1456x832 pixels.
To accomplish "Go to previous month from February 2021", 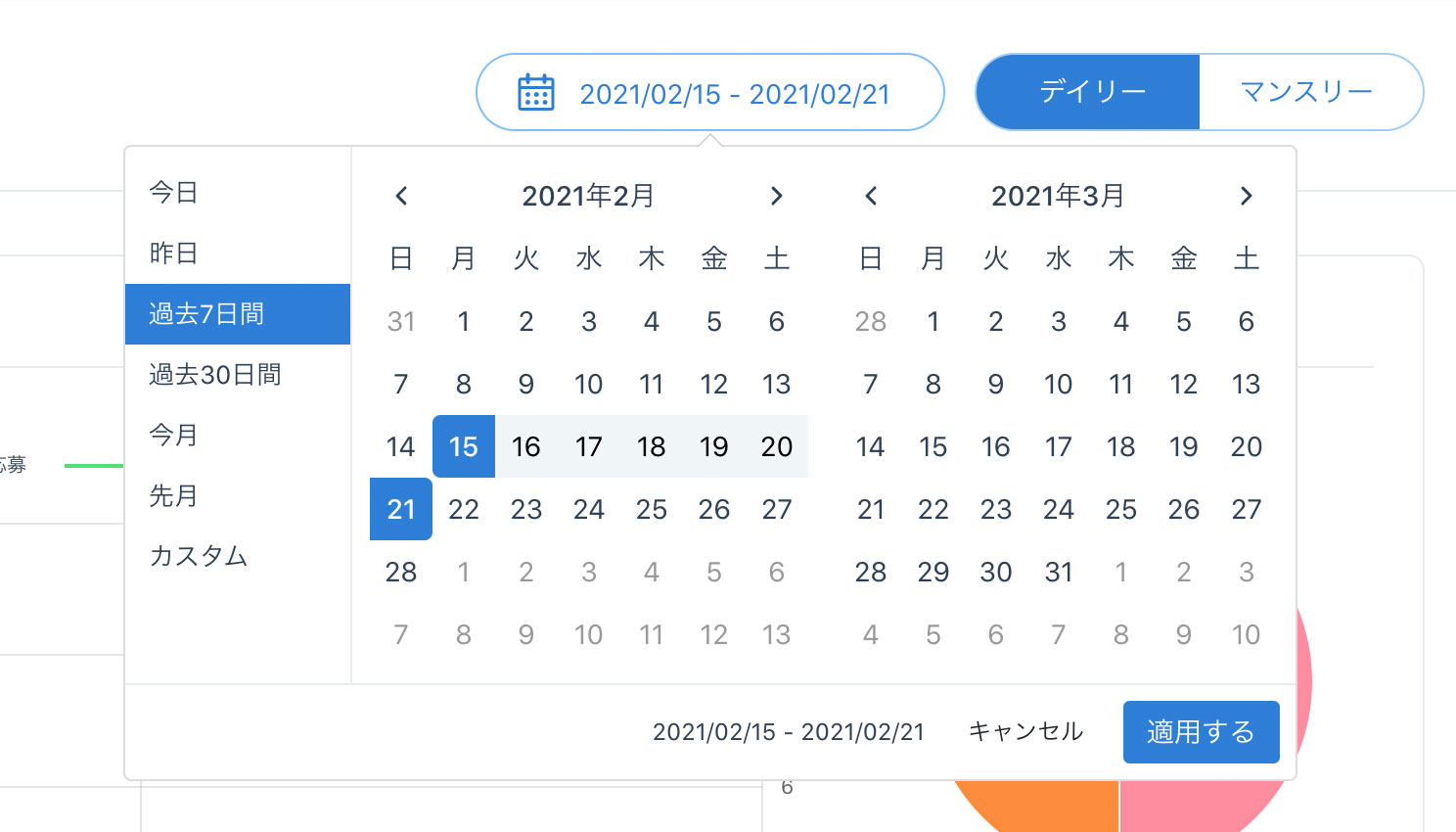I will tap(401, 196).
